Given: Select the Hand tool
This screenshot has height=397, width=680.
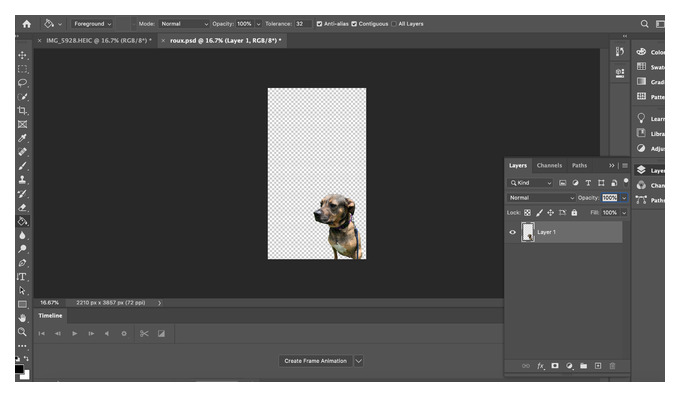Looking at the screenshot, I should click(x=23, y=318).
